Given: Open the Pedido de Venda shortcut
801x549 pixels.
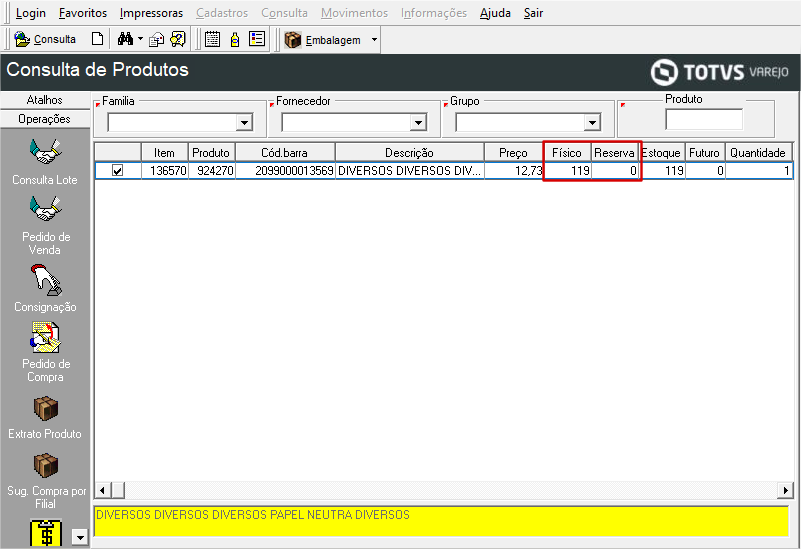Looking at the screenshot, I should (45, 225).
